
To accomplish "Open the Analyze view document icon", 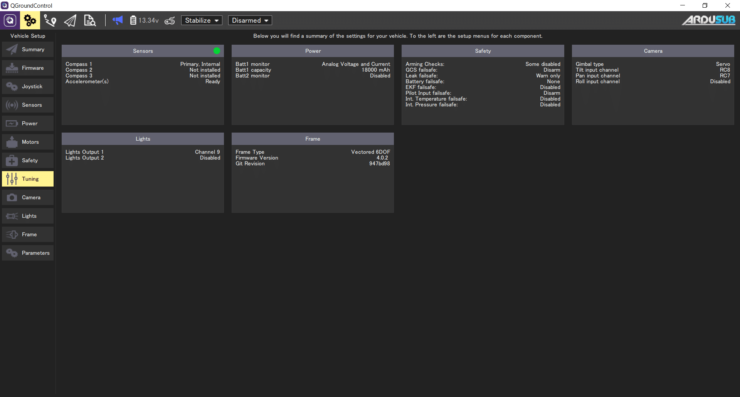I will tap(90, 20).
